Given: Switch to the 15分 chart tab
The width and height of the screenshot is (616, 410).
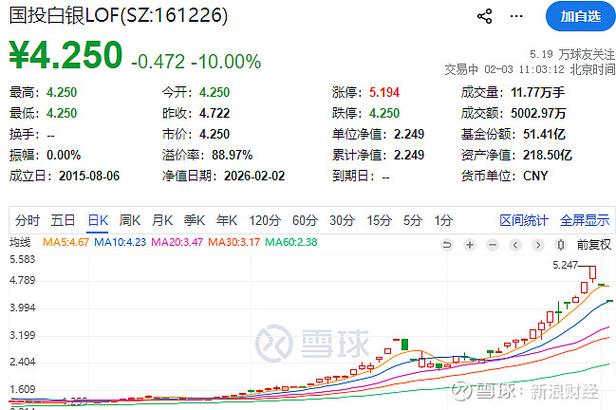Looking at the screenshot, I should coord(379,220).
